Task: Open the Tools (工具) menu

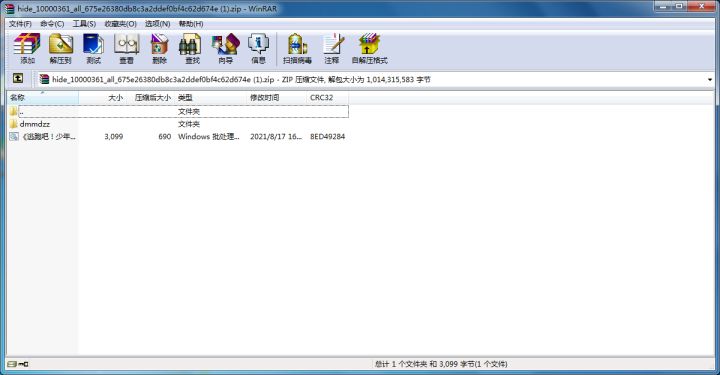Action: coord(84,23)
